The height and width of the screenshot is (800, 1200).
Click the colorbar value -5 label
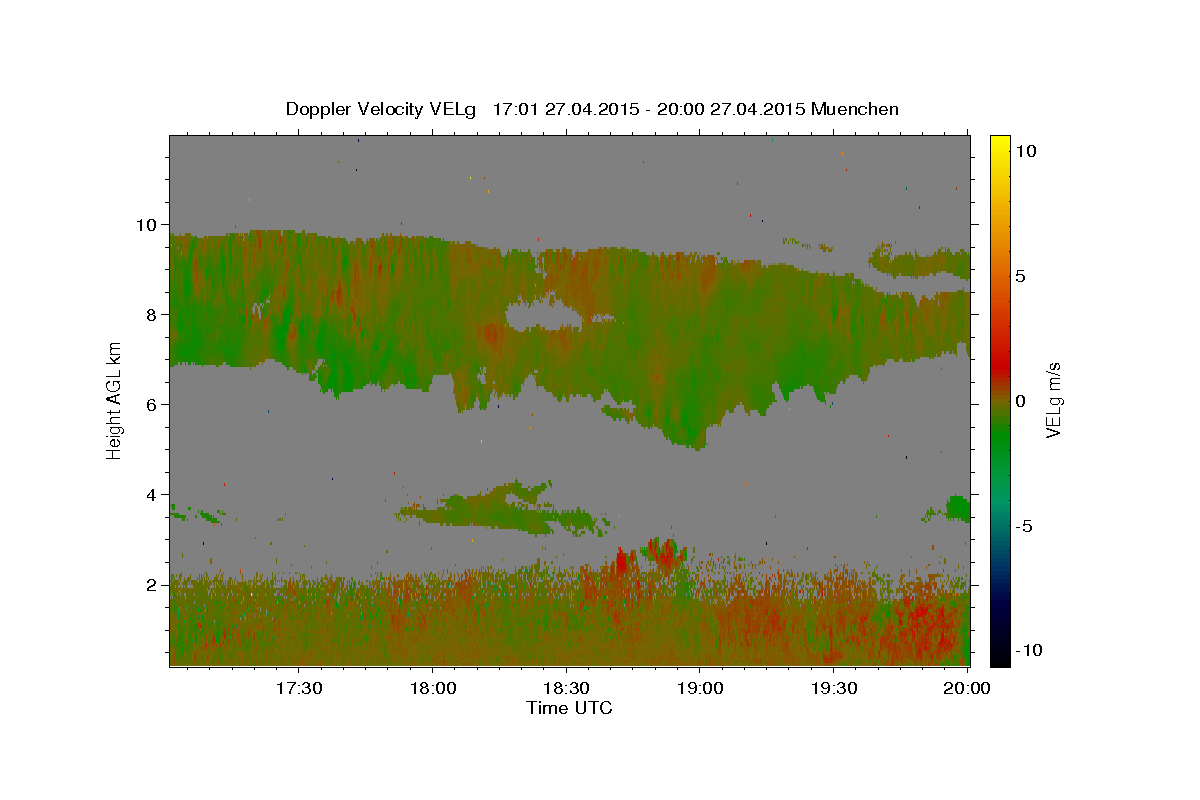(1024, 526)
